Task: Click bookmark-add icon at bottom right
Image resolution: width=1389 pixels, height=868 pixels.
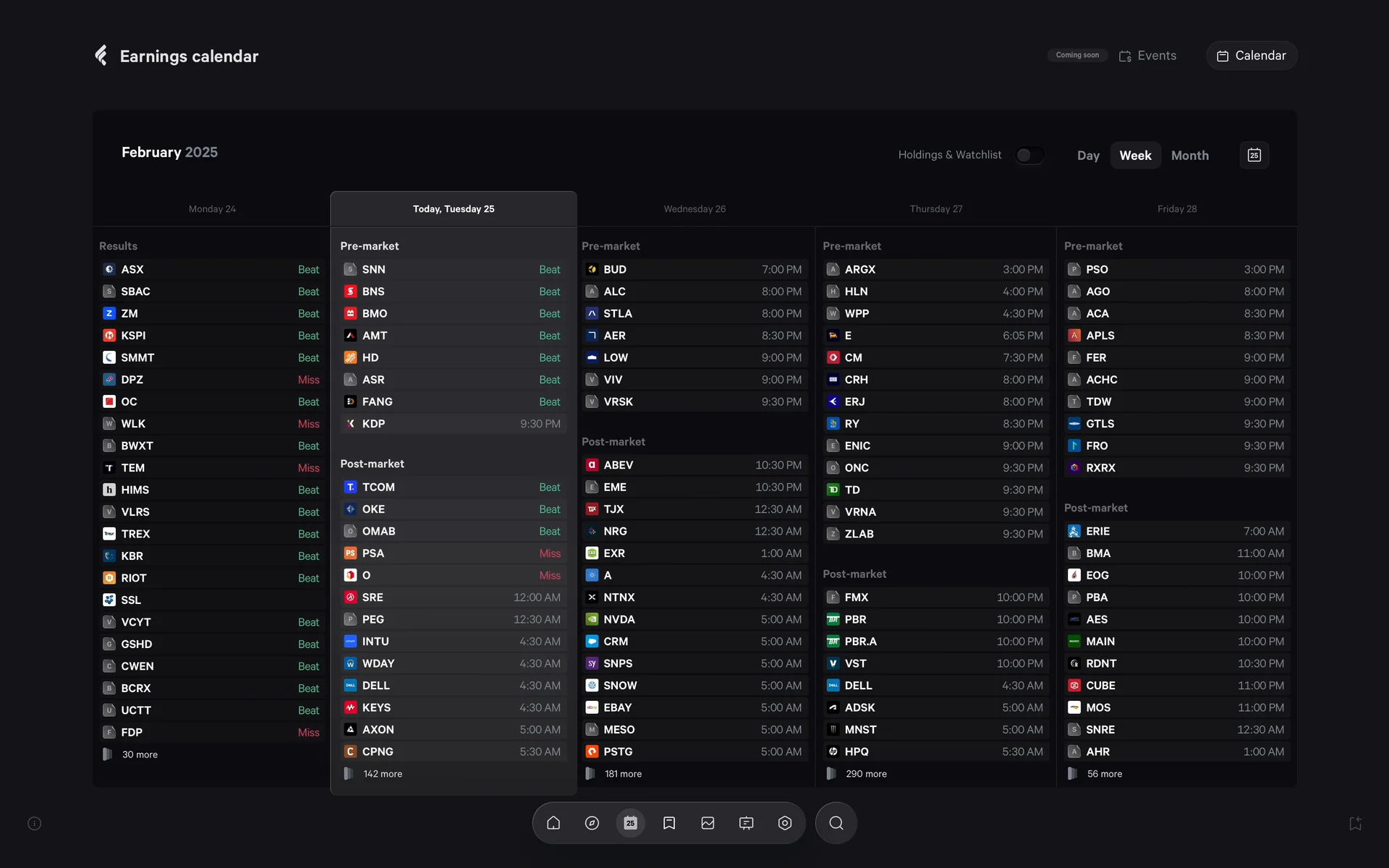Action: point(1355,823)
